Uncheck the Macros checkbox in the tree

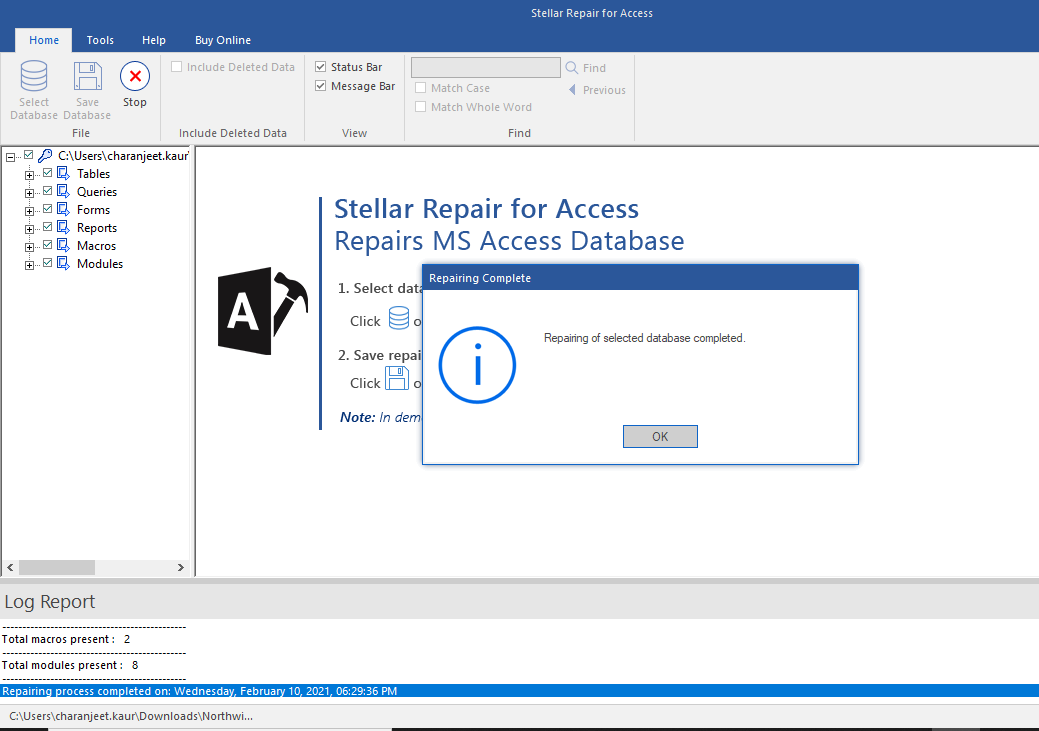coord(48,245)
